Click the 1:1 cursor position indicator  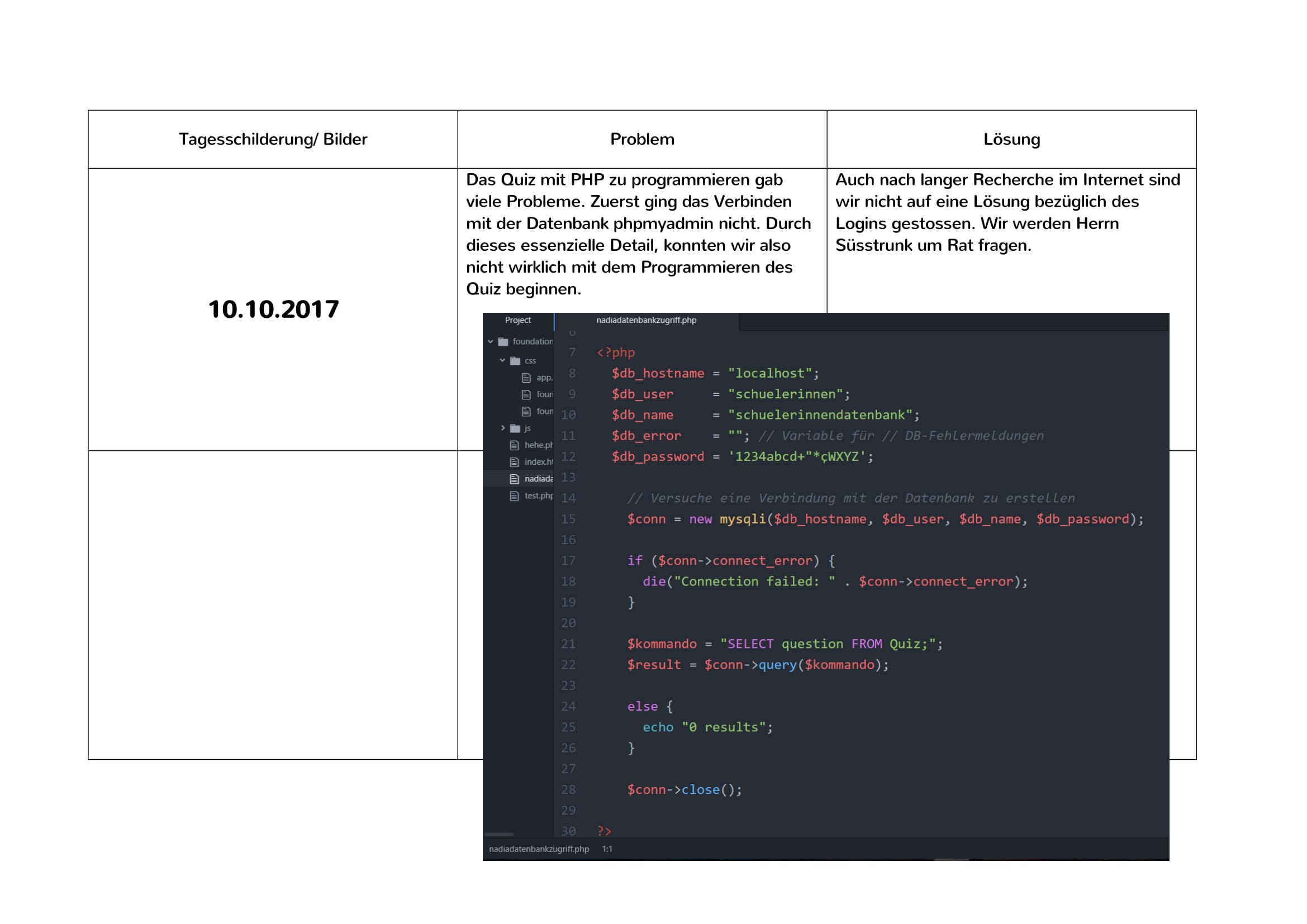(607, 849)
